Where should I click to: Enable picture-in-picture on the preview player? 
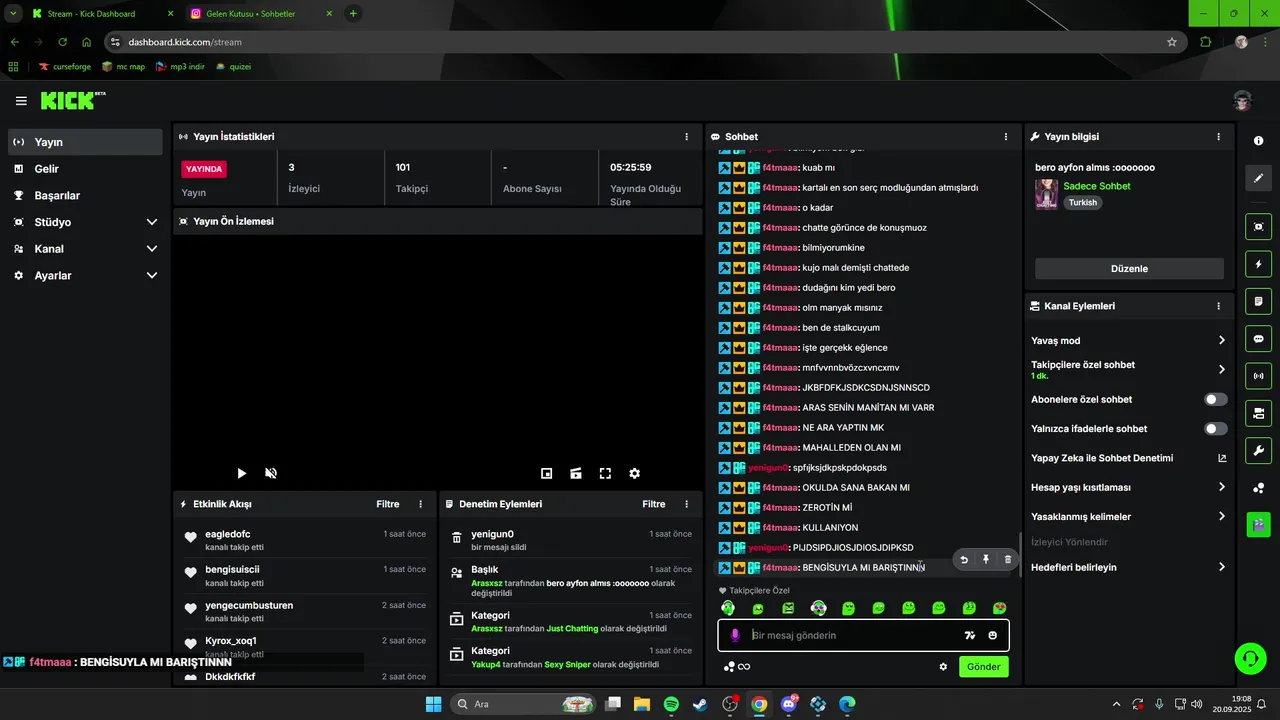[x=547, y=473]
